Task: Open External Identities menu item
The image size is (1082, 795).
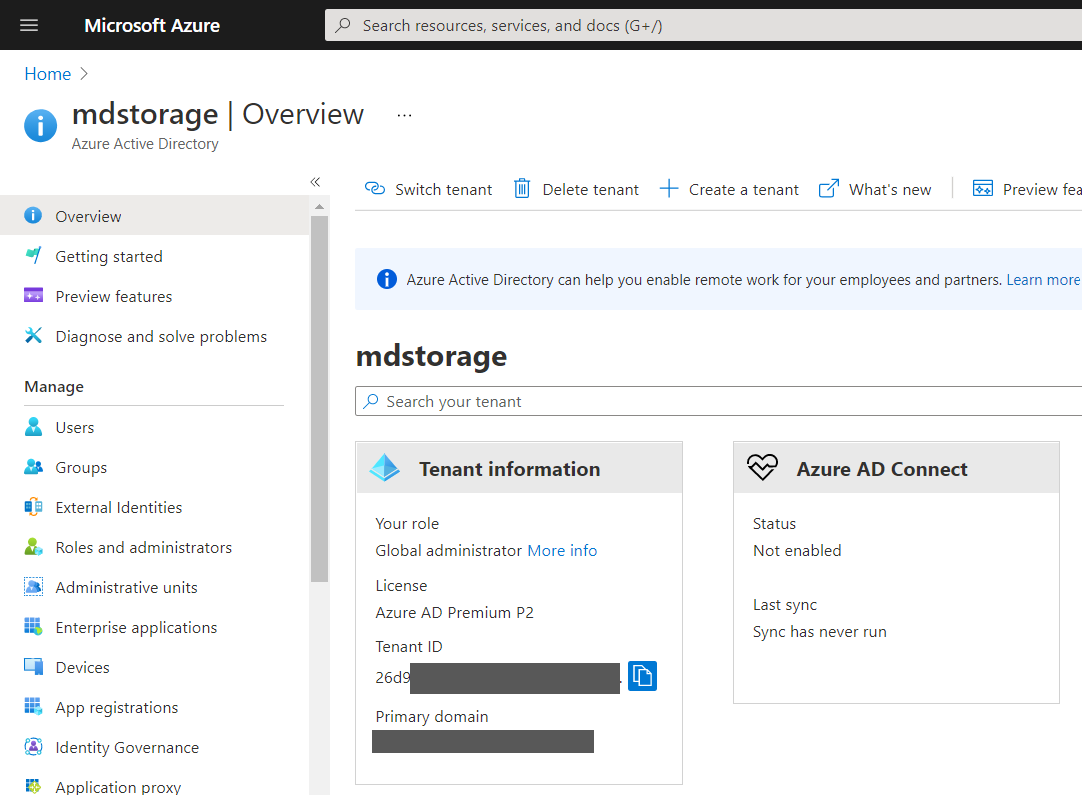Action: (x=155, y=507)
